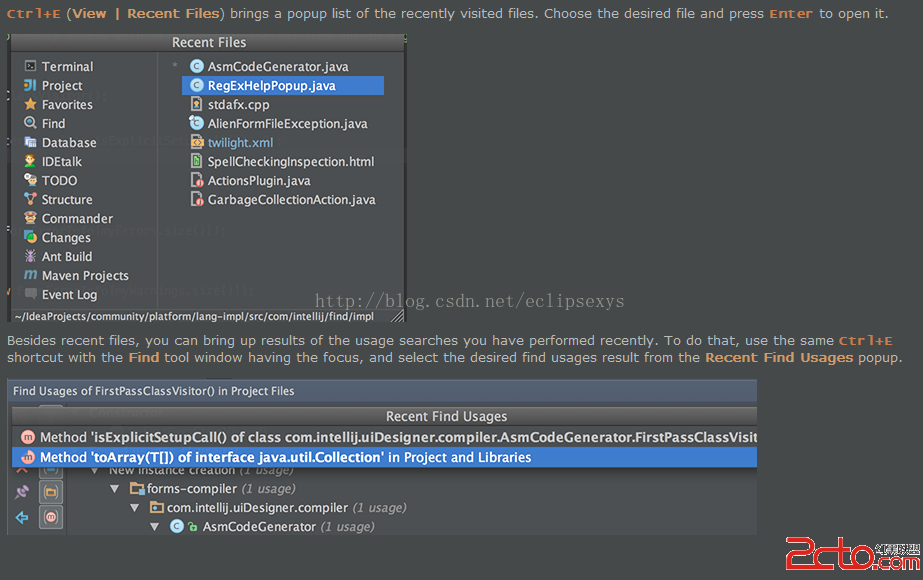Viewport: 923px width, 580px height.
Task: Open Database tool window entry
Action: (x=60, y=142)
